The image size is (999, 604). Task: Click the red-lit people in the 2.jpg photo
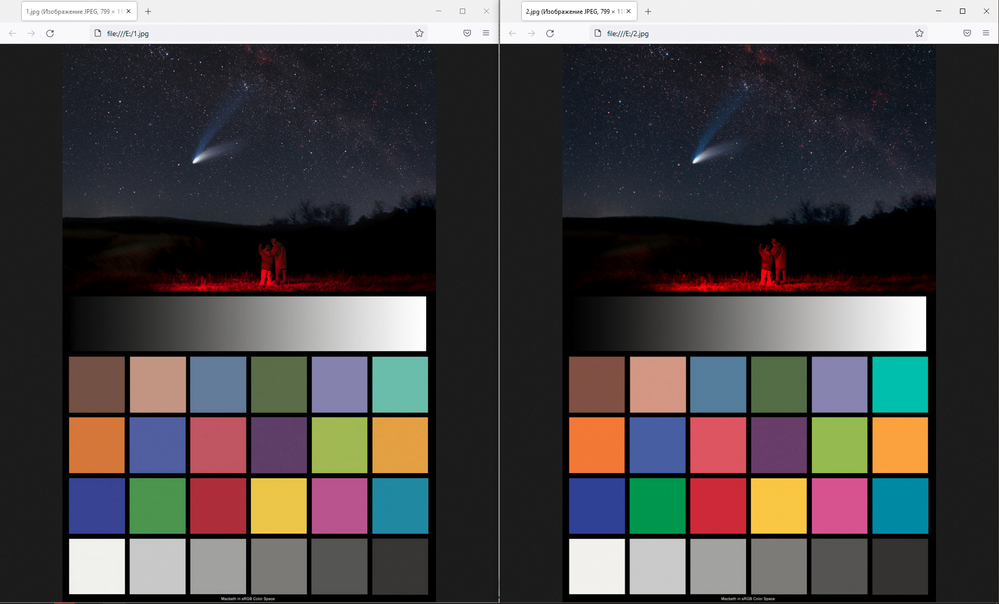[x=772, y=262]
